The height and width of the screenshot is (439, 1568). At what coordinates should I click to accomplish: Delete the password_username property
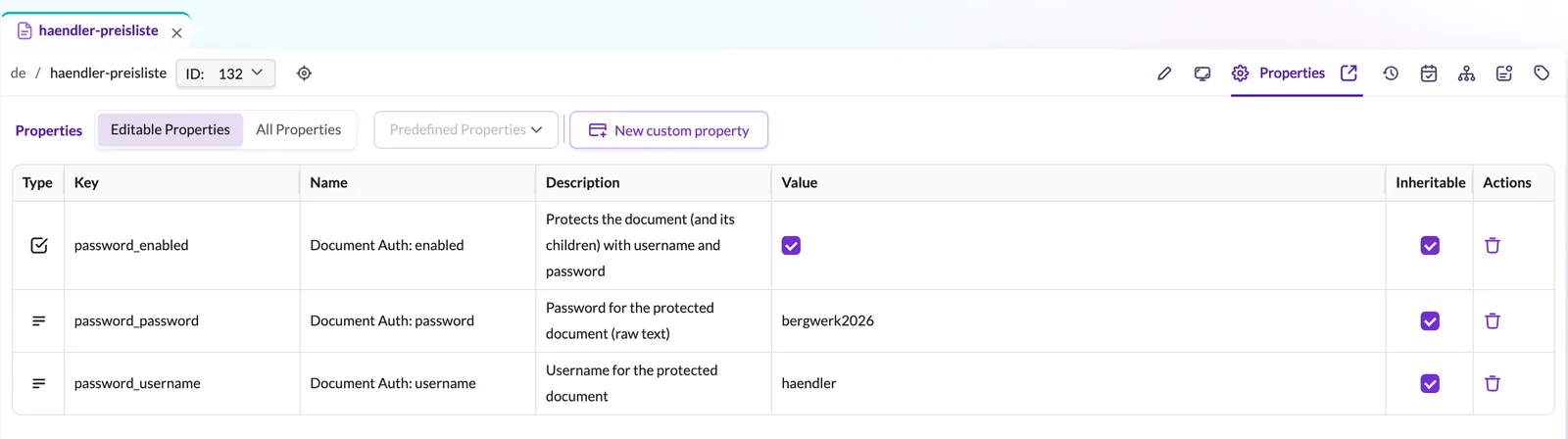(1493, 384)
